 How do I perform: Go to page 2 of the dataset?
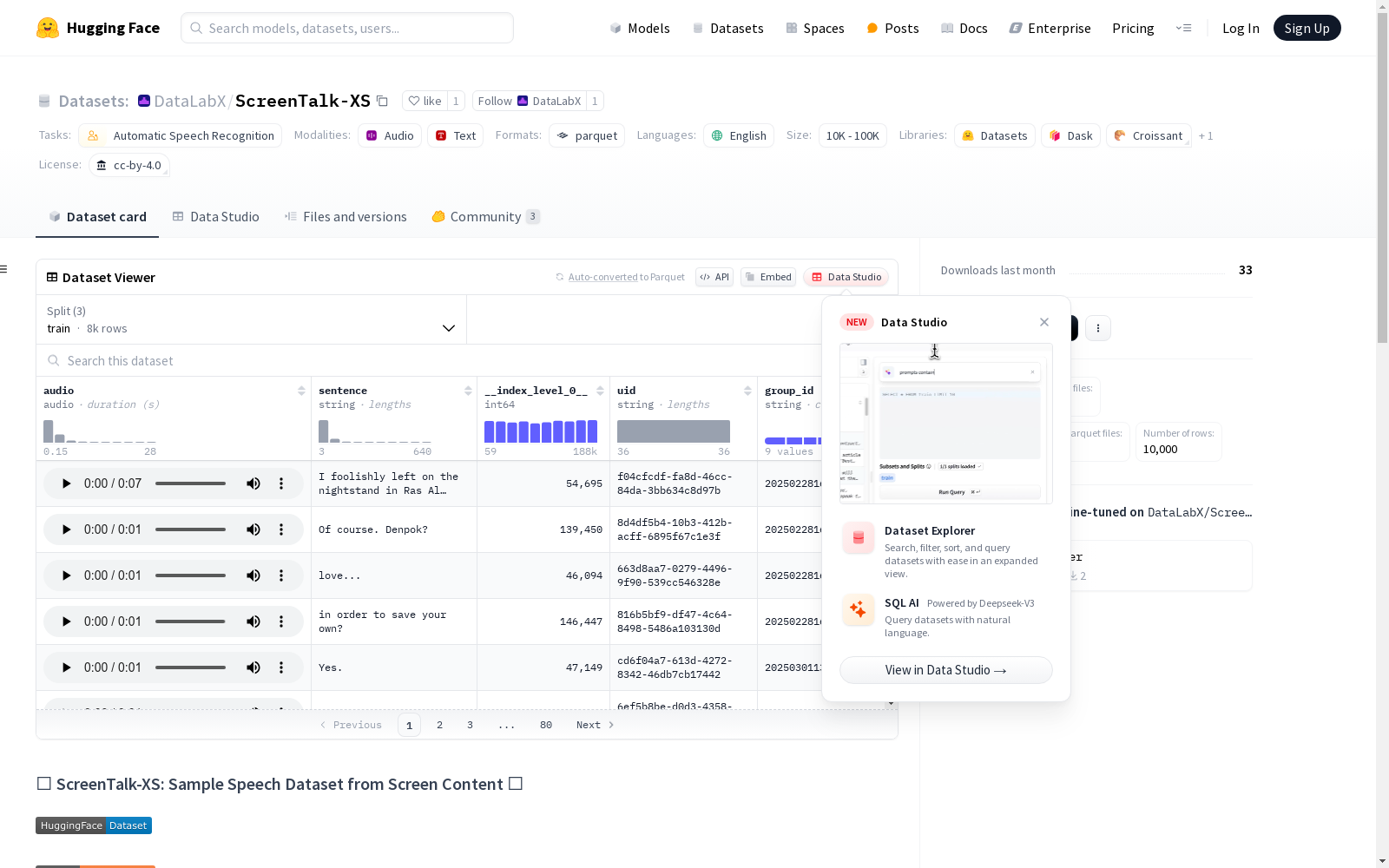(439, 725)
